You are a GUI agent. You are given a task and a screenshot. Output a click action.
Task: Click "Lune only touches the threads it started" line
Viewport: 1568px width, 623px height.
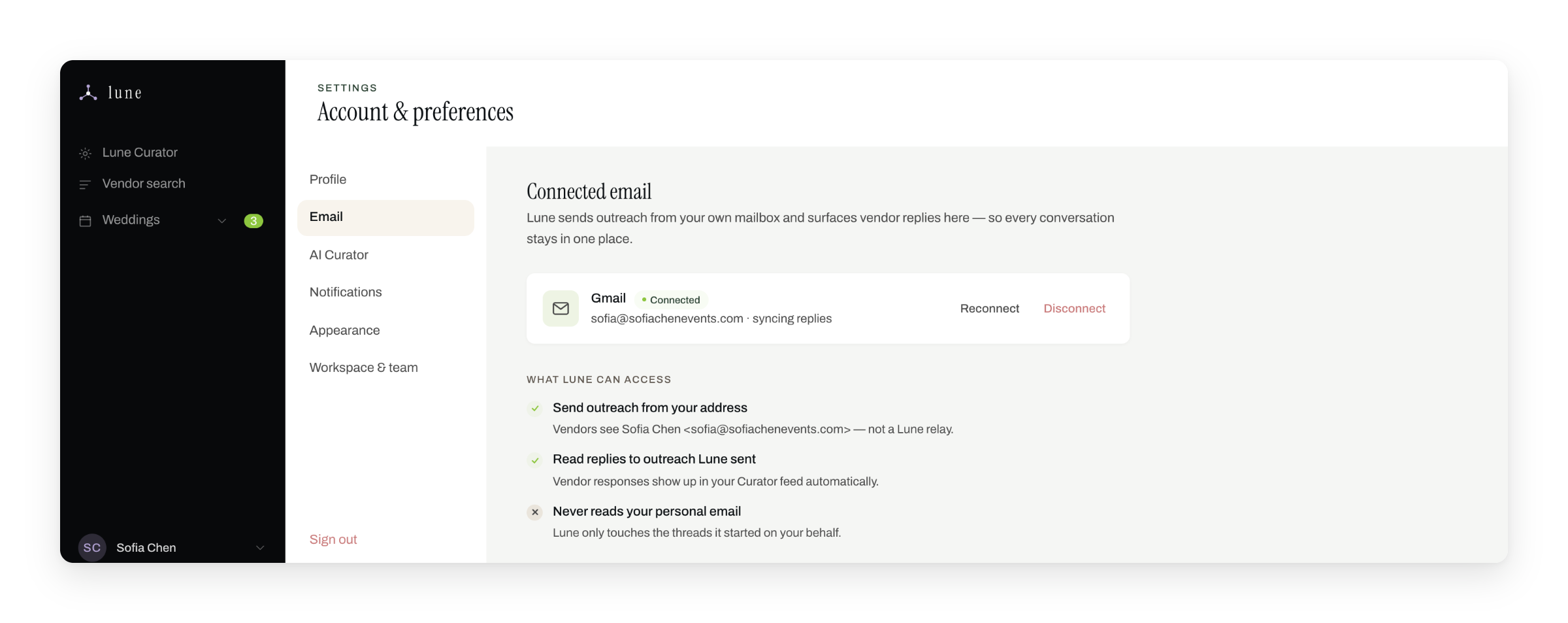pyautogui.click(x=696, y=533)
